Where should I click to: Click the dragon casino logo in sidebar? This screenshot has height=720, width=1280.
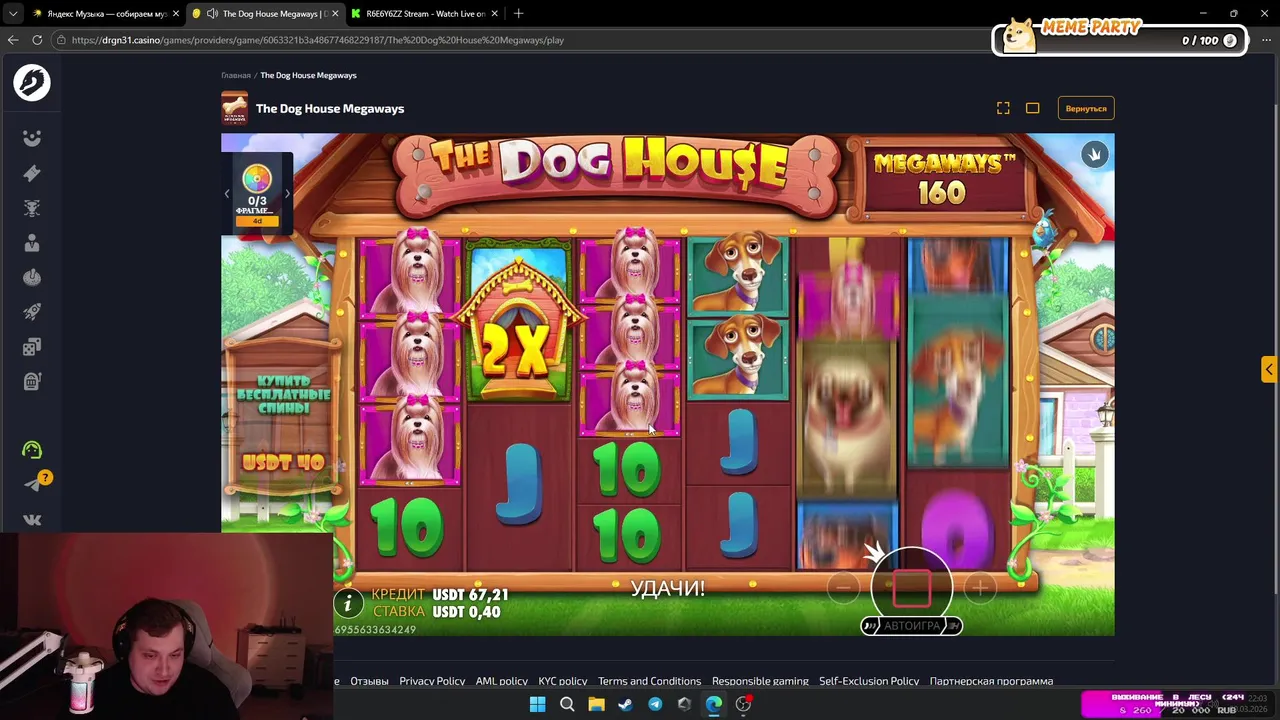click(x=32, y=82)
